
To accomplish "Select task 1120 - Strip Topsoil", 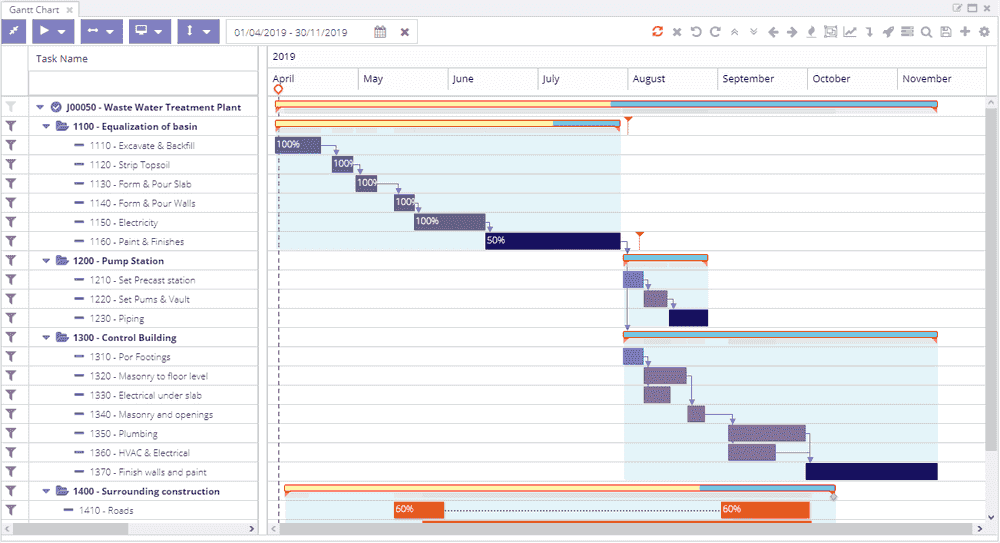I will tap(130, 165).
